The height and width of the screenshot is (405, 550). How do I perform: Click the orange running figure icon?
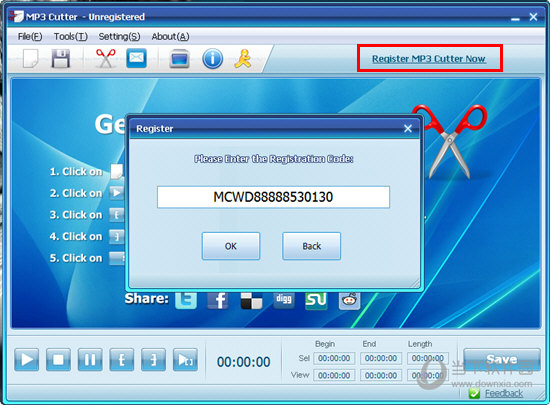(x=243, y=58)
